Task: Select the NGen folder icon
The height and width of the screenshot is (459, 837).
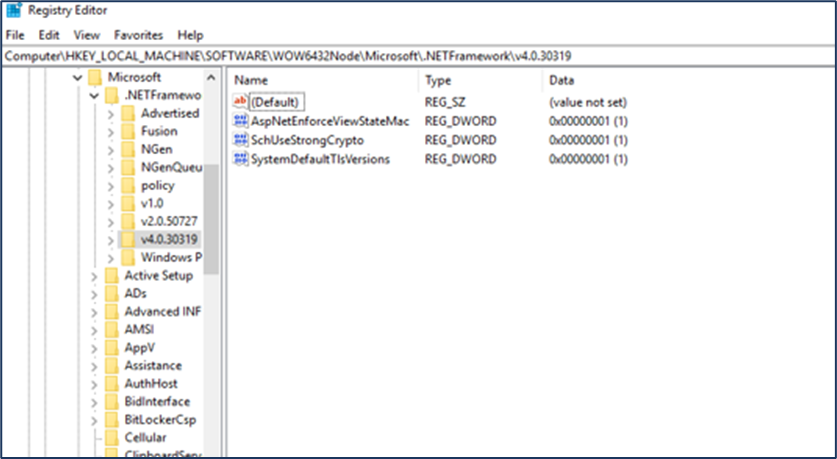Action: (128, 149)
